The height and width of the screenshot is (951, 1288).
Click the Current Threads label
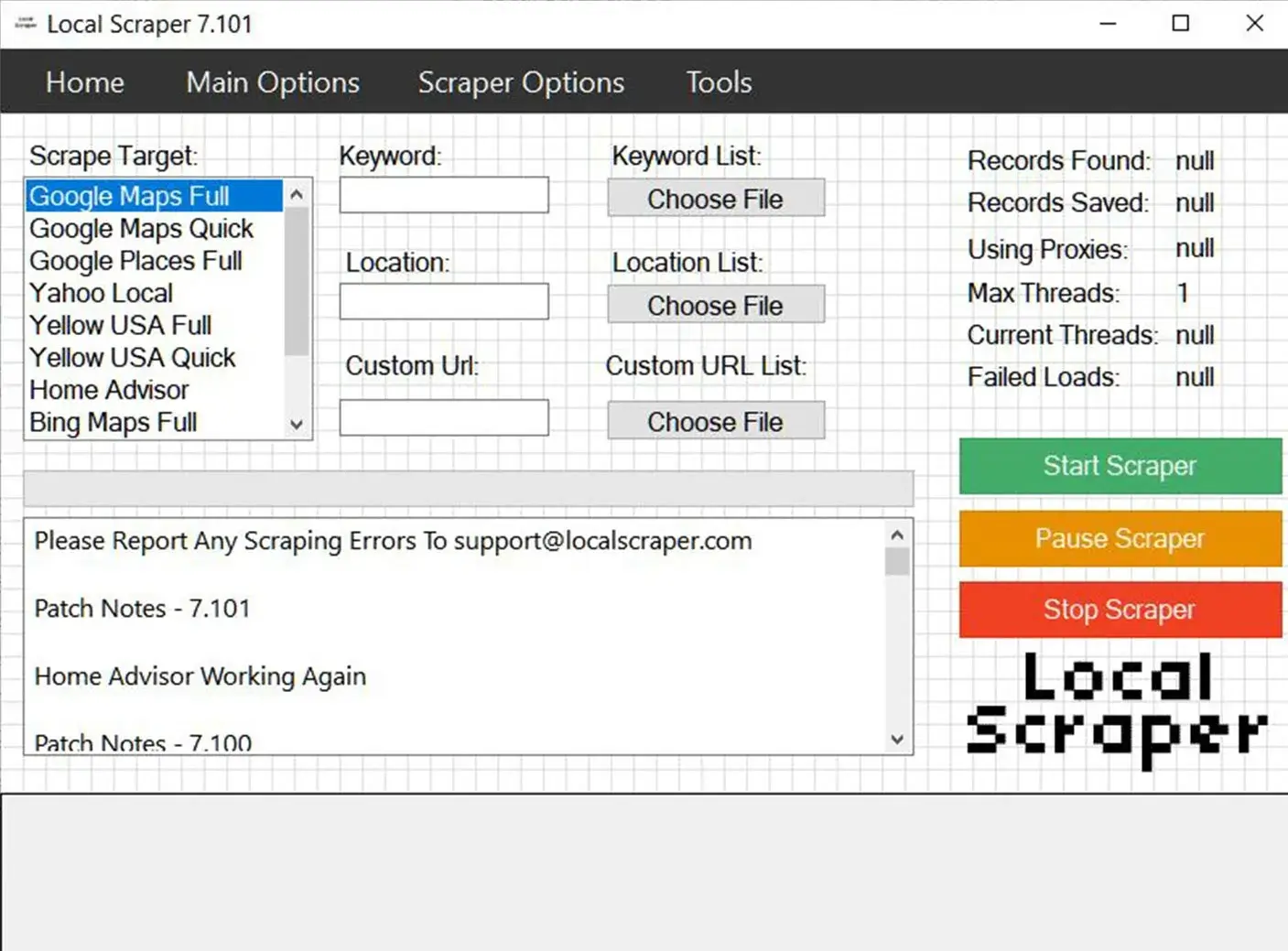click(1063, 335)
